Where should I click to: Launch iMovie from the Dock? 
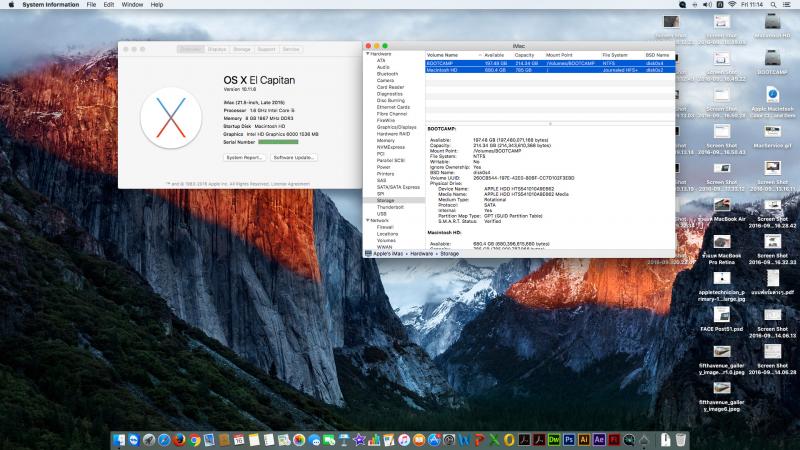click(x=359, y=440)
